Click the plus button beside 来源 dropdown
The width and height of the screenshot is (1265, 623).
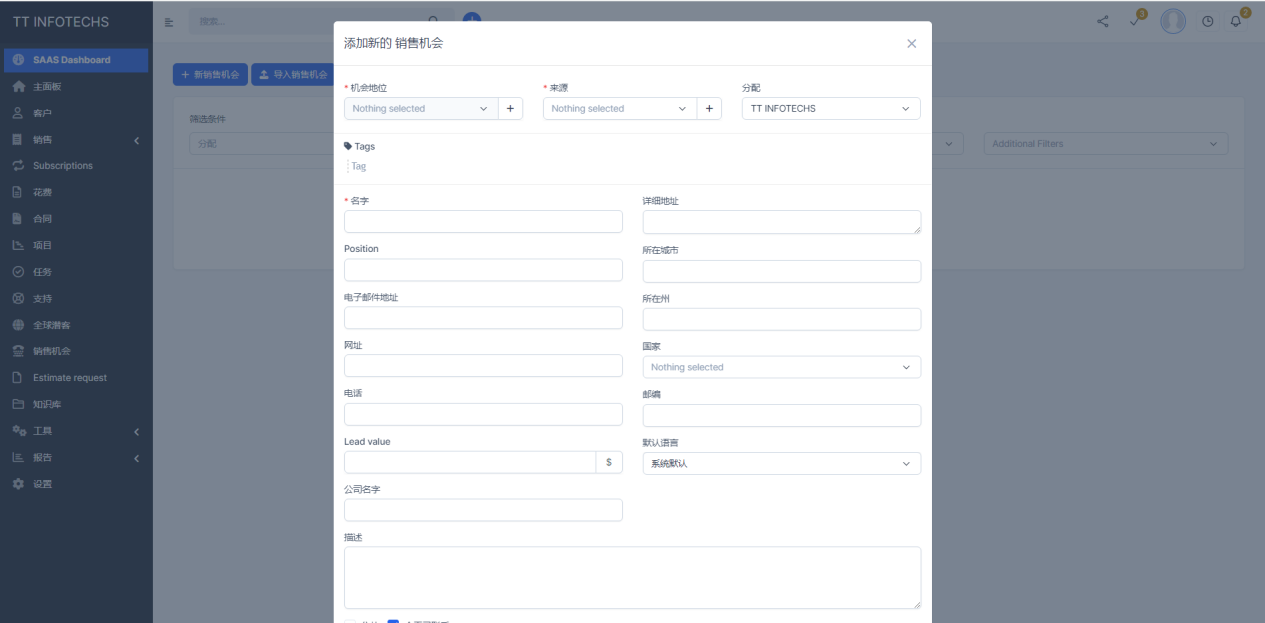click(x=709, y=109)
